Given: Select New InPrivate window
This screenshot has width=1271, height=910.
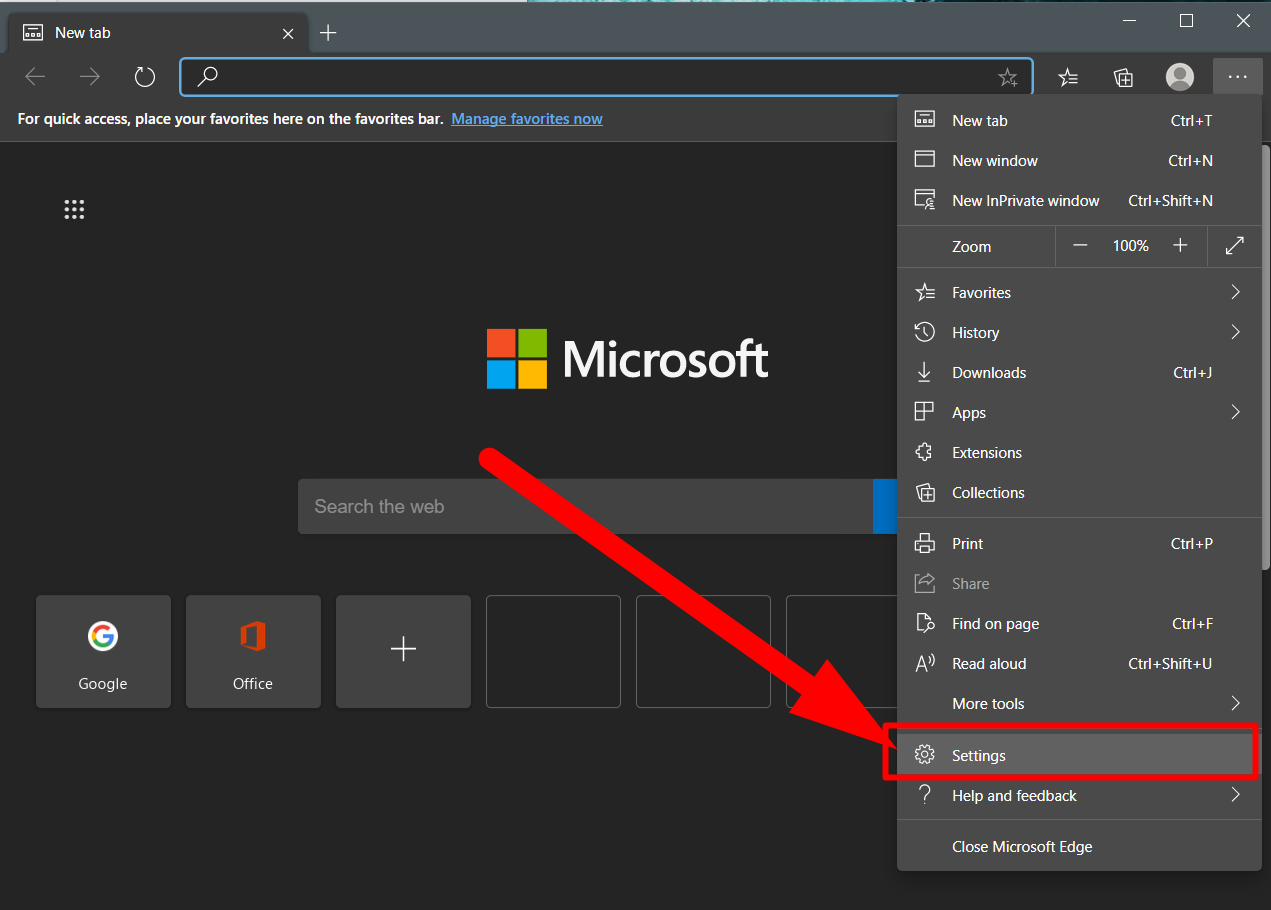Looking at the screenshot, I should [x=1025, y=201].
